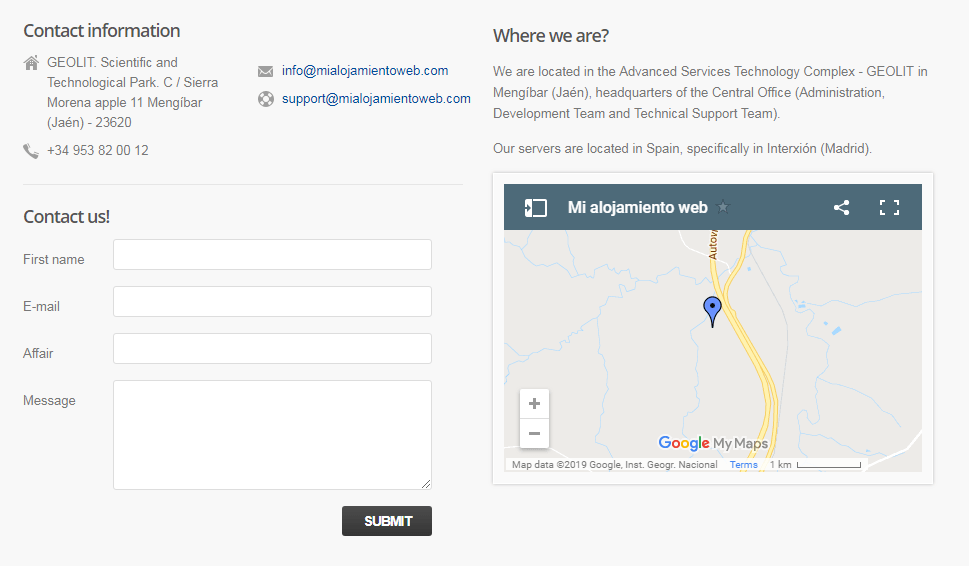Open the map Terms link
The width and height of the screenshot is (969, 566).
pos(743,465)
